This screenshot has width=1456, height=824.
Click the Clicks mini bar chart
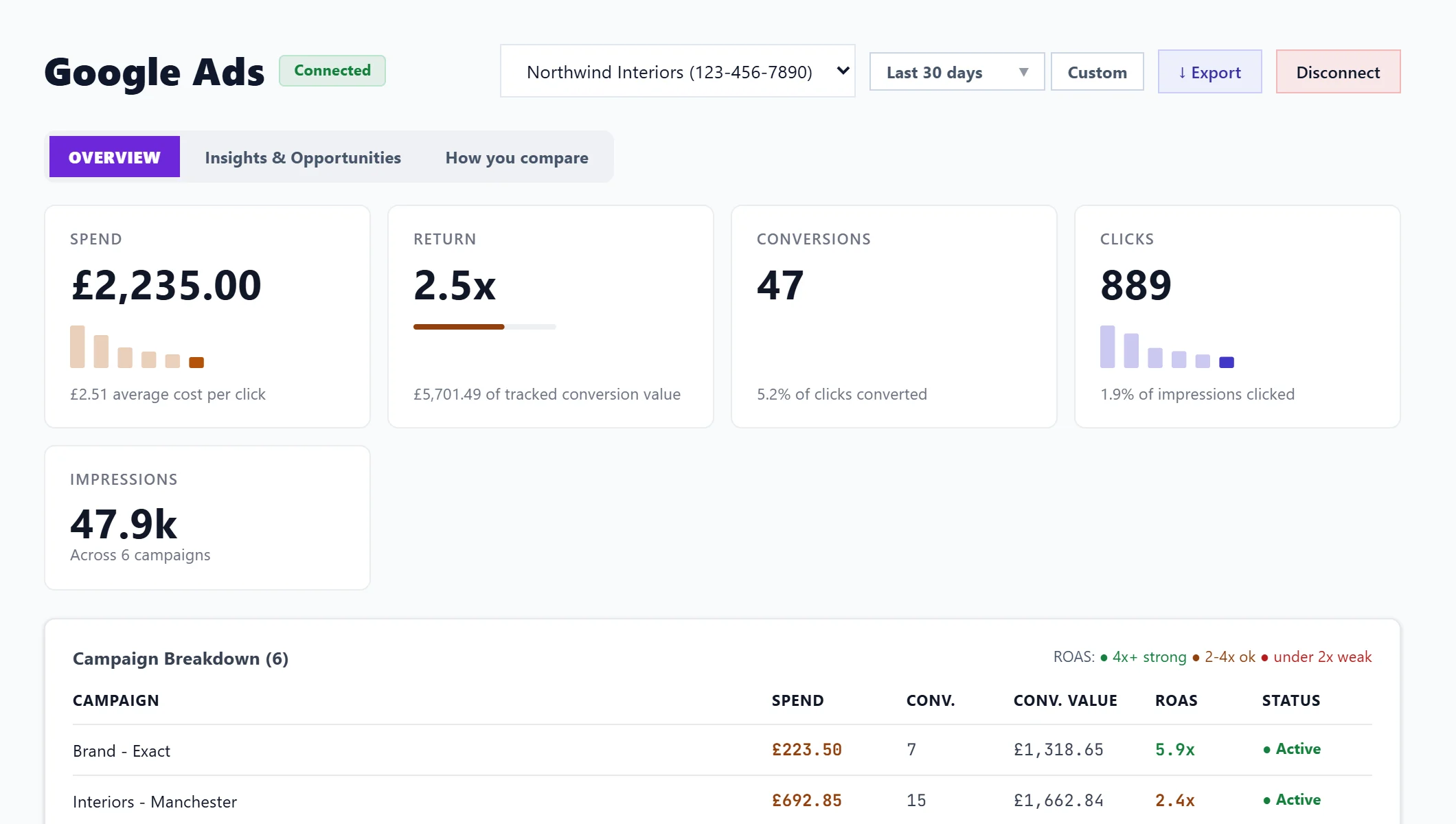coord(1168,347)
